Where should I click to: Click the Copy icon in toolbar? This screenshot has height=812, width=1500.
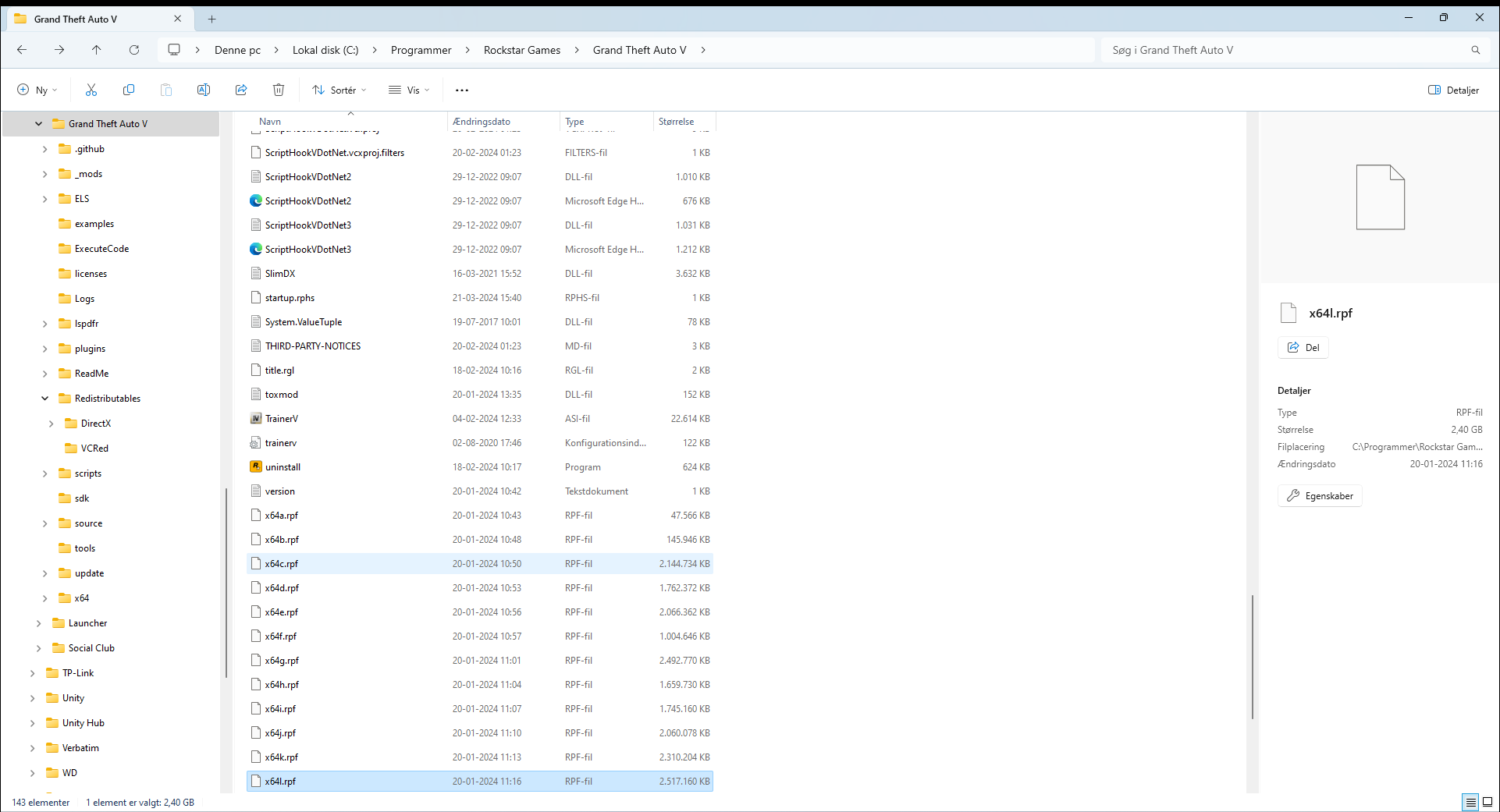click(129, 90)
